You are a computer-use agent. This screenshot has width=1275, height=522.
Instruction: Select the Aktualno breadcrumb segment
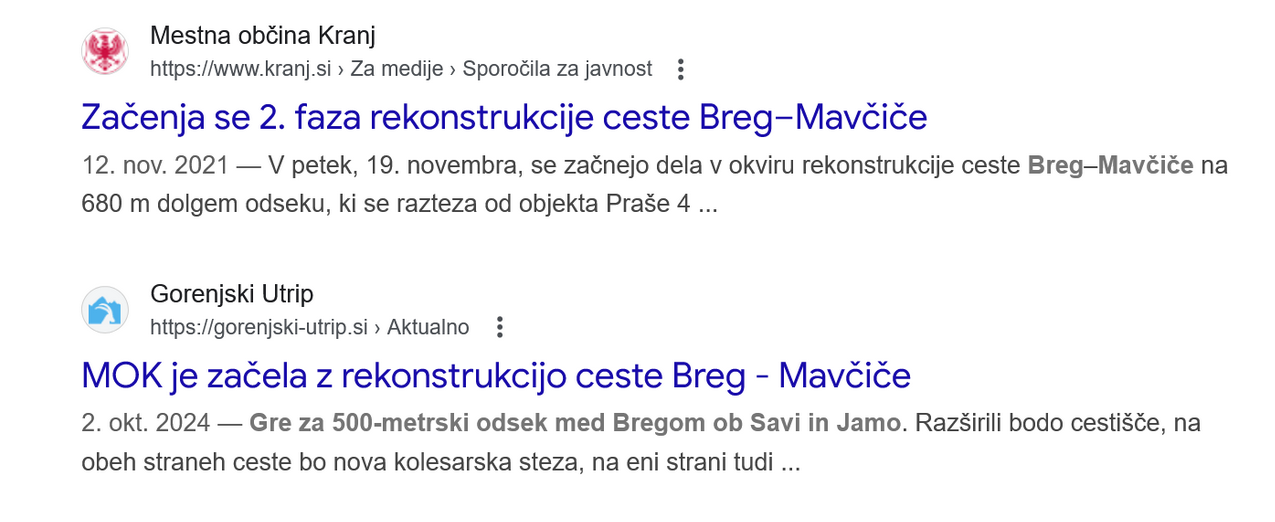pyautogui.click(x=428, y=327)
